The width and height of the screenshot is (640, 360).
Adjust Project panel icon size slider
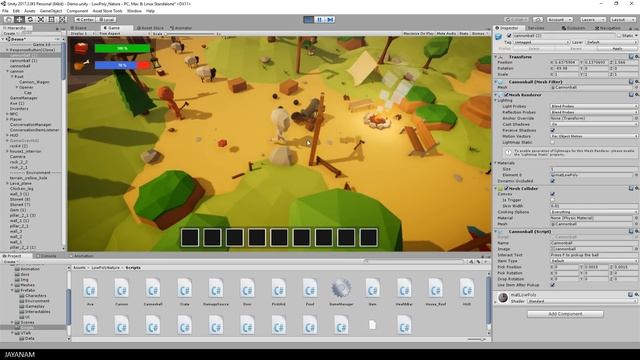(477, 339)
